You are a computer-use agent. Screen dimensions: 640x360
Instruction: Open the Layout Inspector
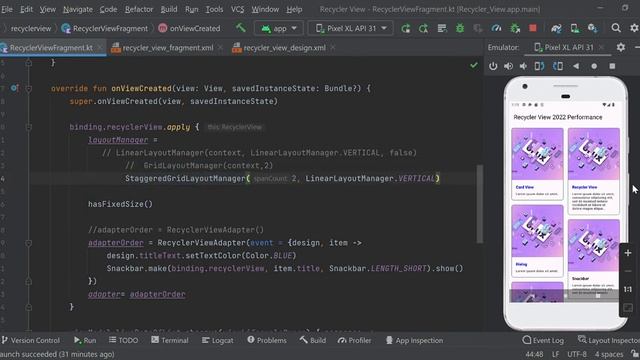609,340
